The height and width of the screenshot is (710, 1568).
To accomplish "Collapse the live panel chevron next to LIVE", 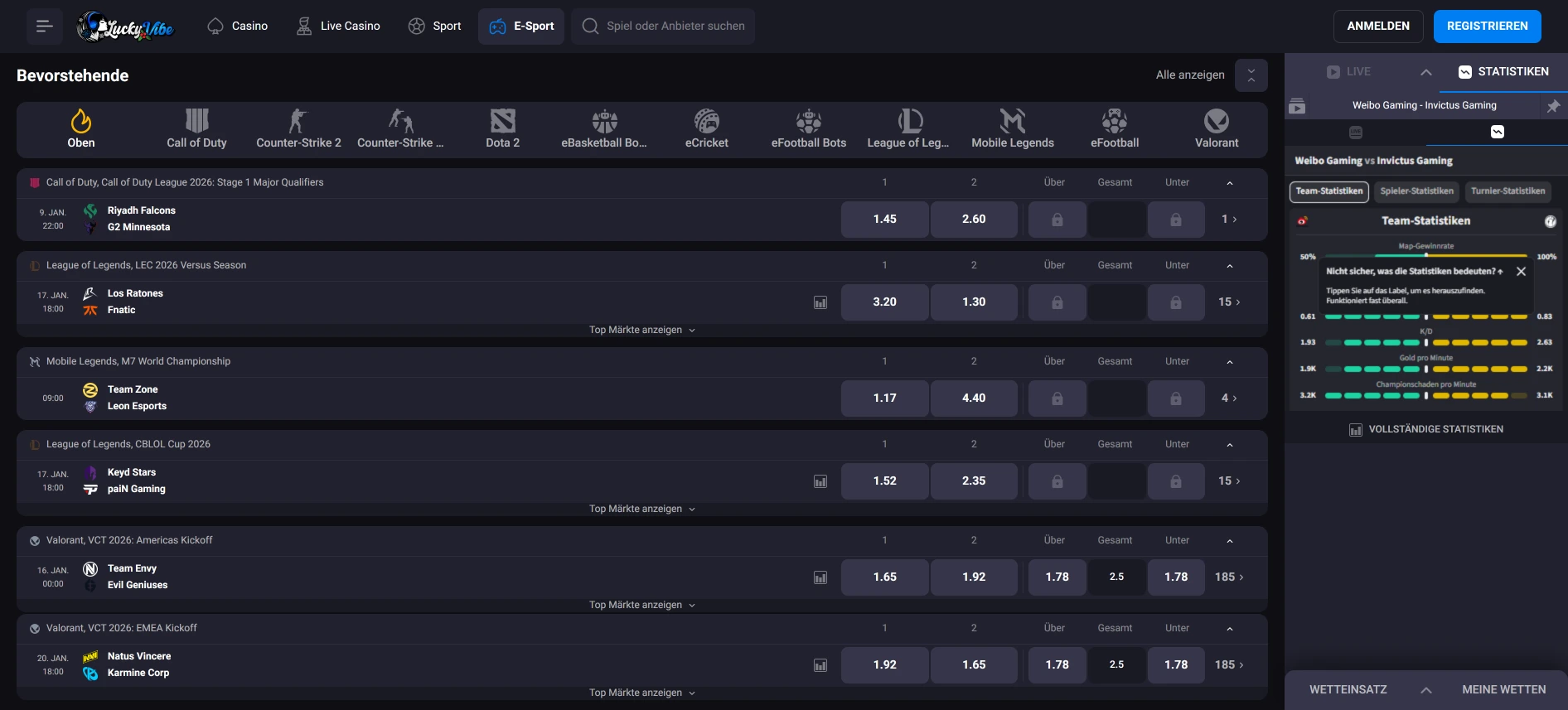I will (x=1426, y=72).
